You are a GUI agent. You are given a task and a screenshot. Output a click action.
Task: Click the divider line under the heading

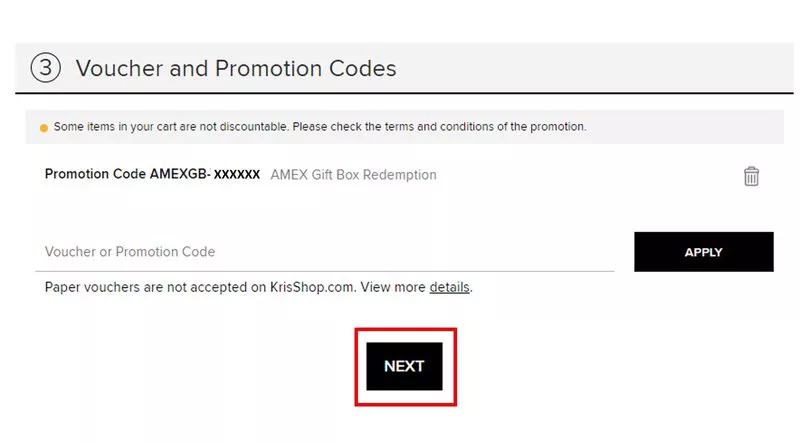(400, 93)
